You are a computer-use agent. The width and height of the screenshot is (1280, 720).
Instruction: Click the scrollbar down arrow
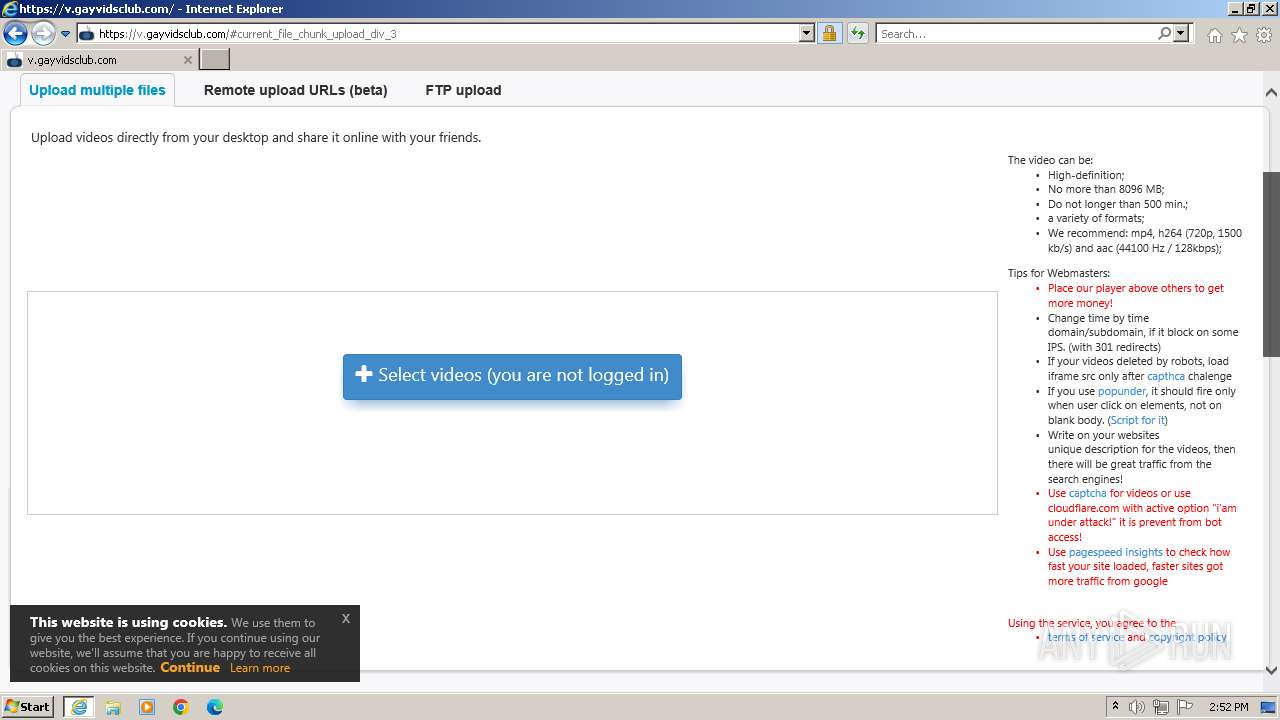pyautogui.click(x=1271, y=670)
